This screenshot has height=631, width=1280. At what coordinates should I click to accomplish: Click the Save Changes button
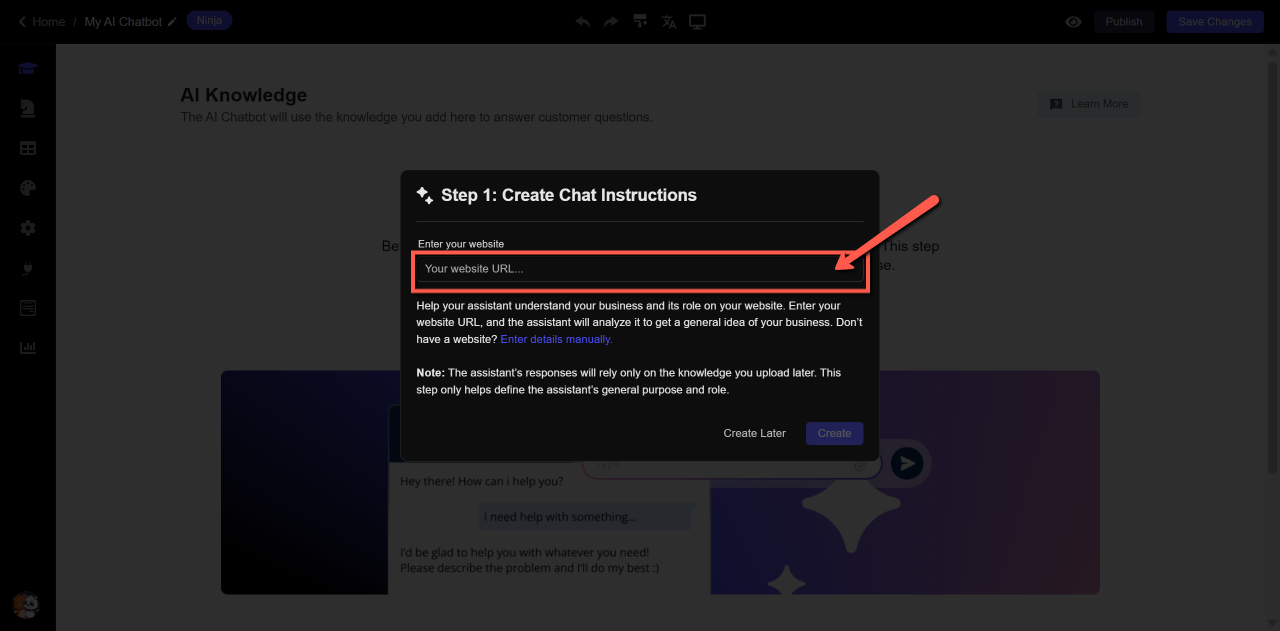tap(1214, 22)
